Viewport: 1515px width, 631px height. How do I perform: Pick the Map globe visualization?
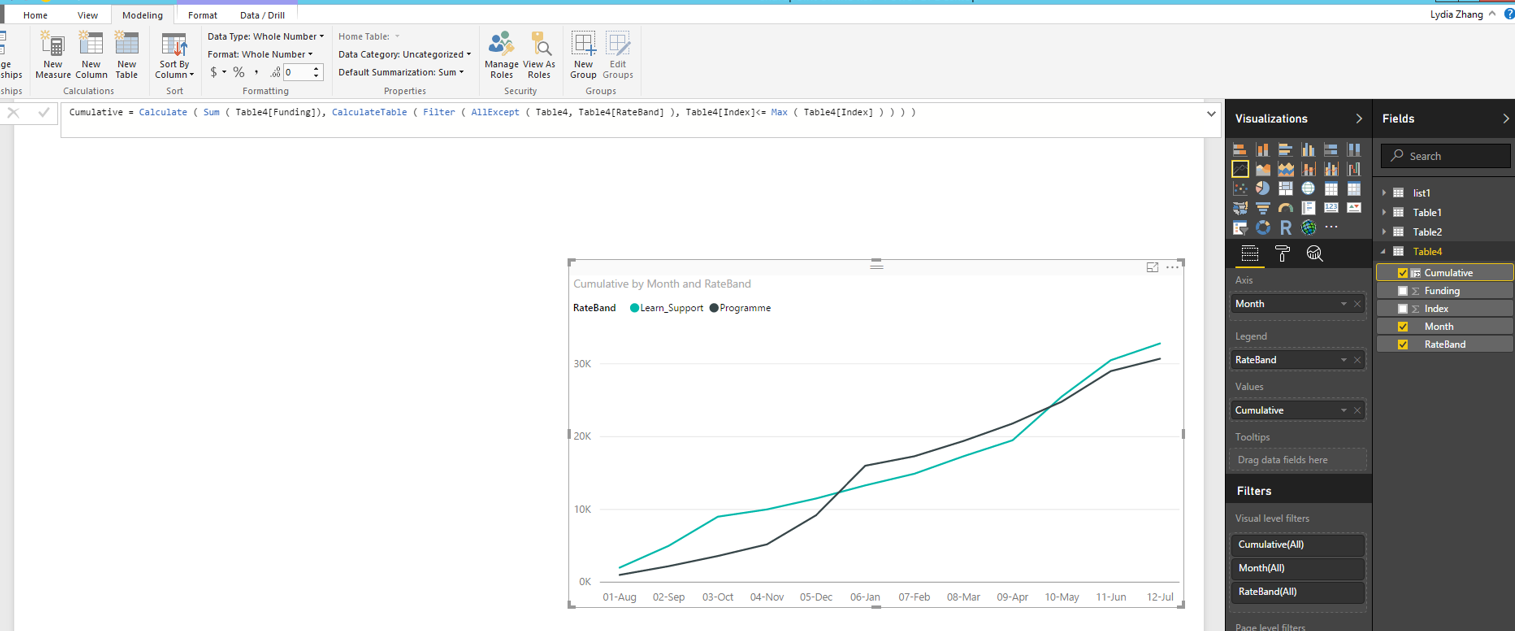click(x=1308, y=188)
